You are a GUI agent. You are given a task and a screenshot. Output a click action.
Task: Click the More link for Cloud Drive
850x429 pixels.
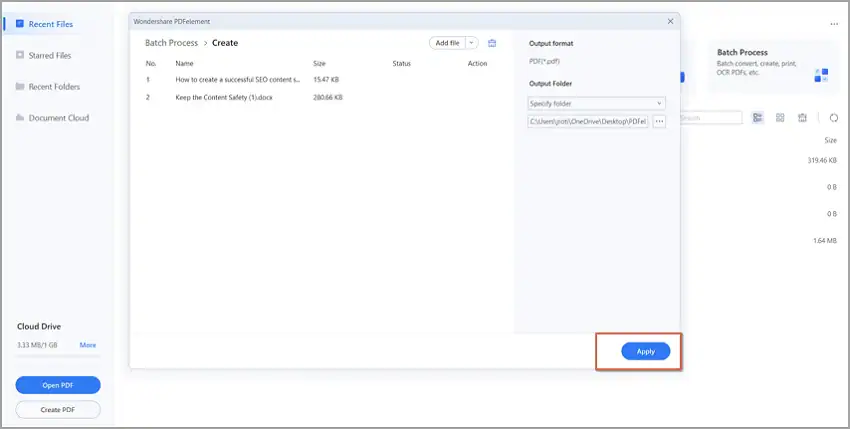tap(88, 345)
